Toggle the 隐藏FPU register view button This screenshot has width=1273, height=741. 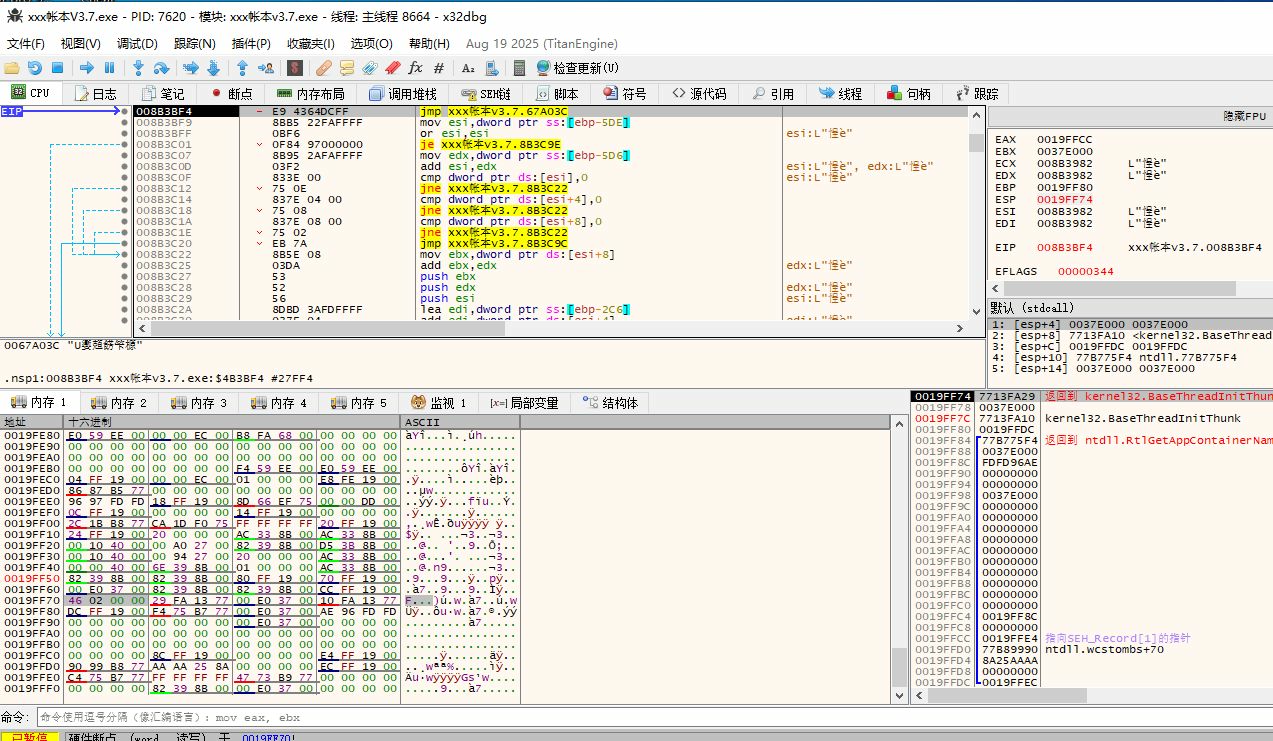click(x=1244, y=116)
